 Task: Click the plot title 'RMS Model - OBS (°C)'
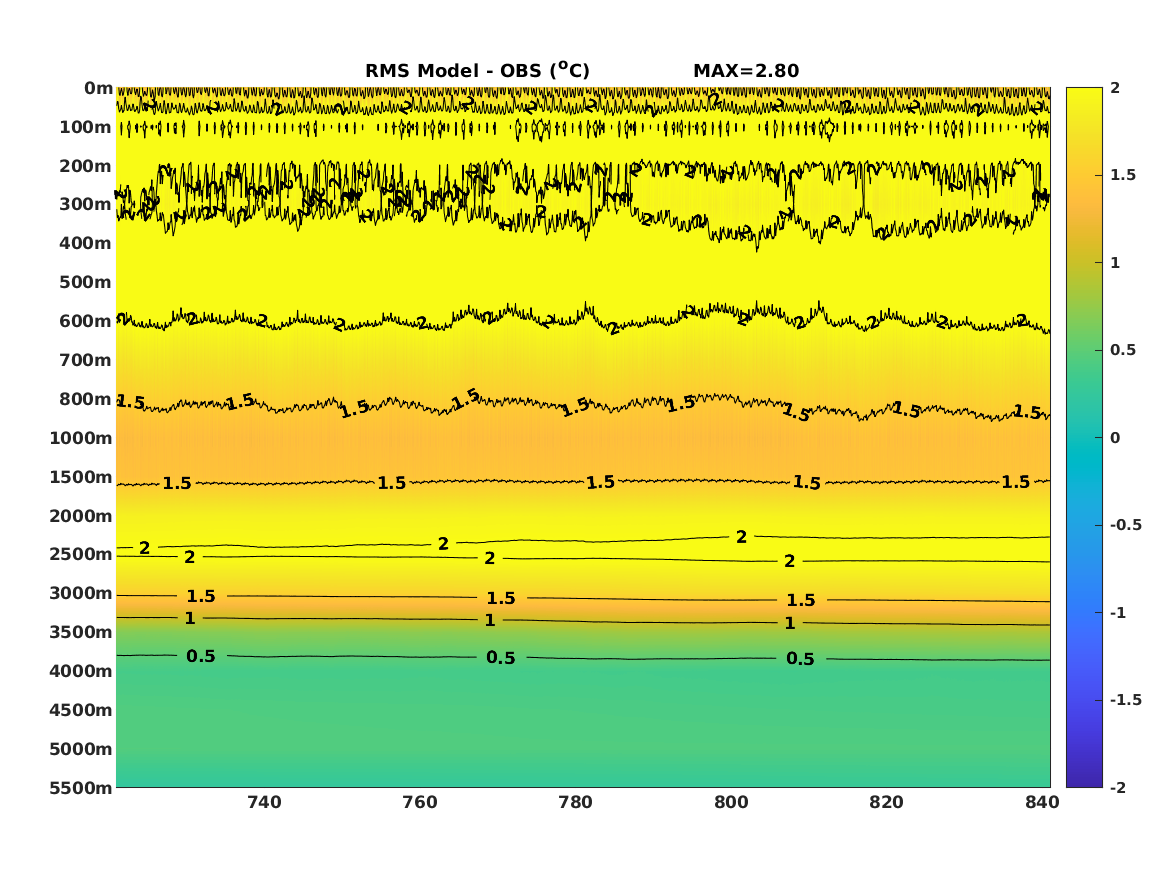(477, 71)
